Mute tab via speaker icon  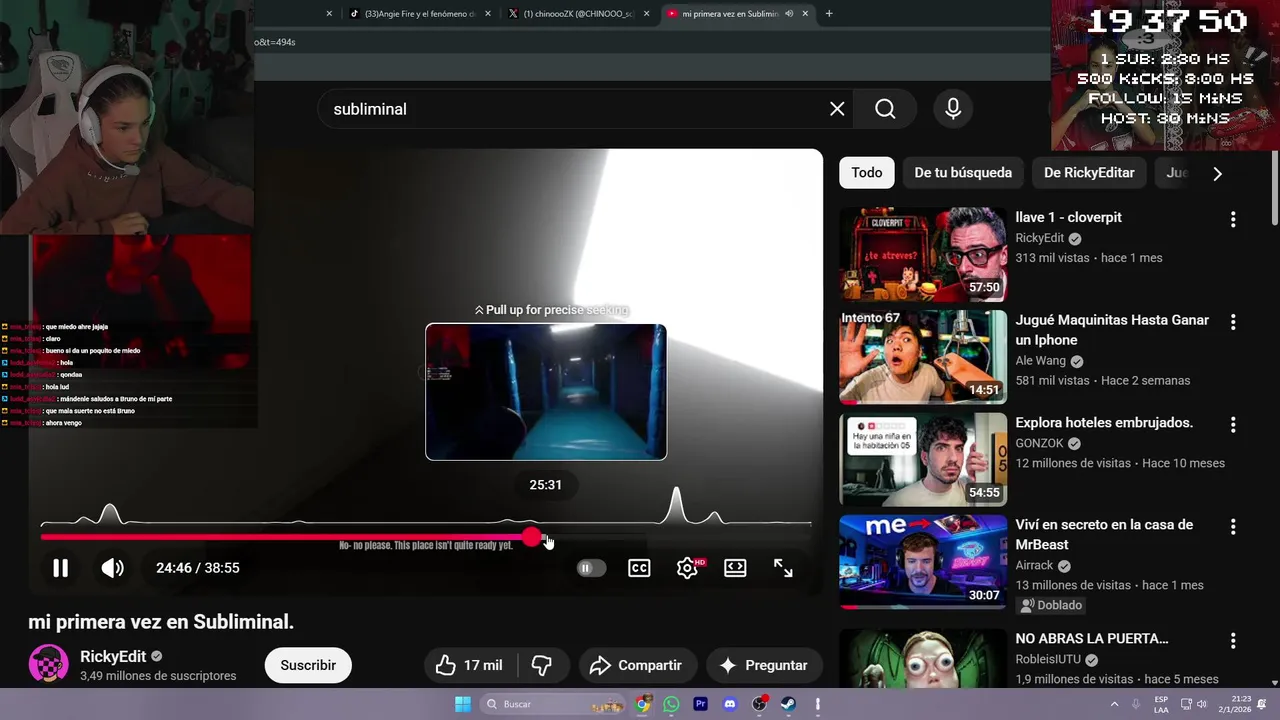789,14
